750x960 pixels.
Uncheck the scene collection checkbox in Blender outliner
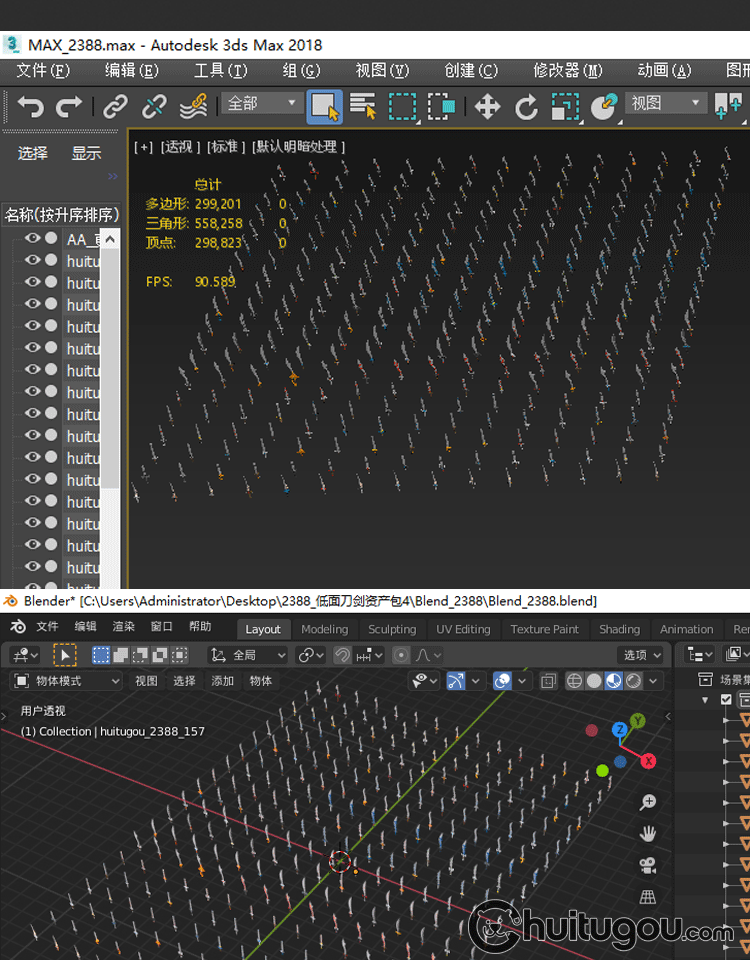pyautogui.click(x=727, y=700)
